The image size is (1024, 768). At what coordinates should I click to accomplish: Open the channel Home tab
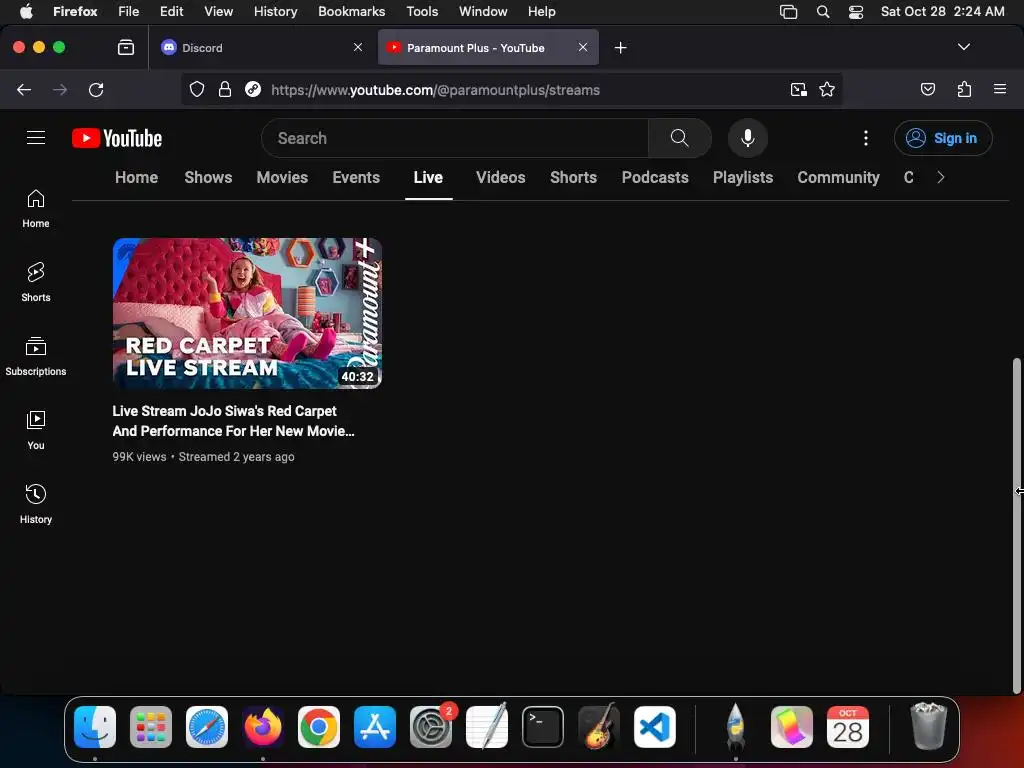pyautogui.click(x=136, y=177)
